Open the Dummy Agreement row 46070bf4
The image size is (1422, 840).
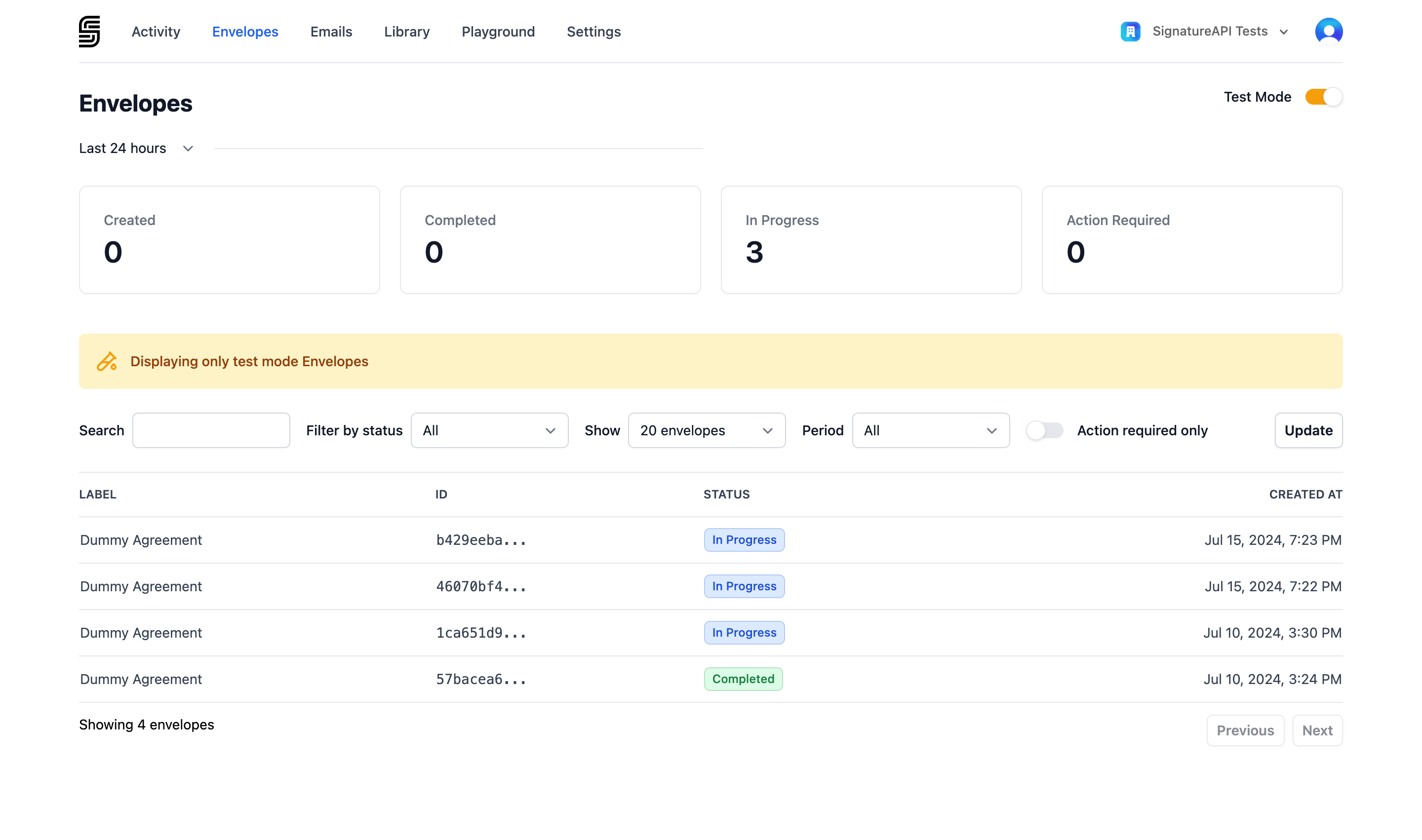[141, 586]
